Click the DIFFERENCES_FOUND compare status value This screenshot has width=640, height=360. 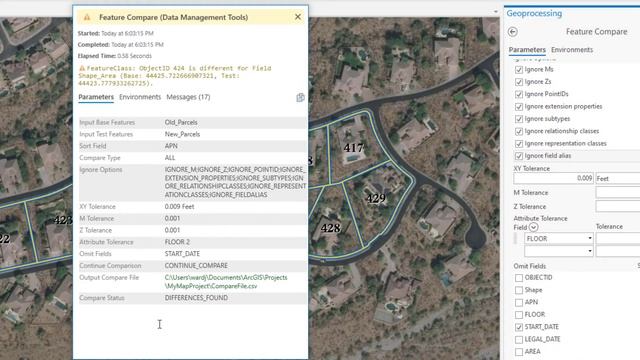tap(196, 298)
